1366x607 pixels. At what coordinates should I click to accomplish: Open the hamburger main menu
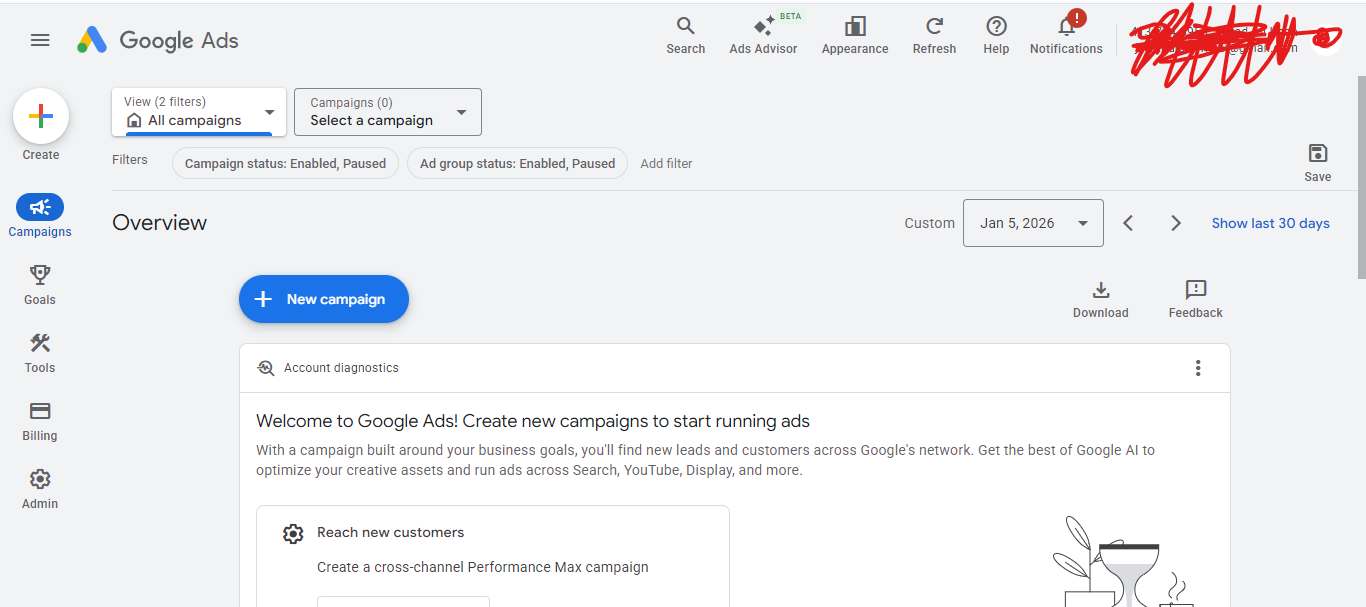[x=40, y=40]
